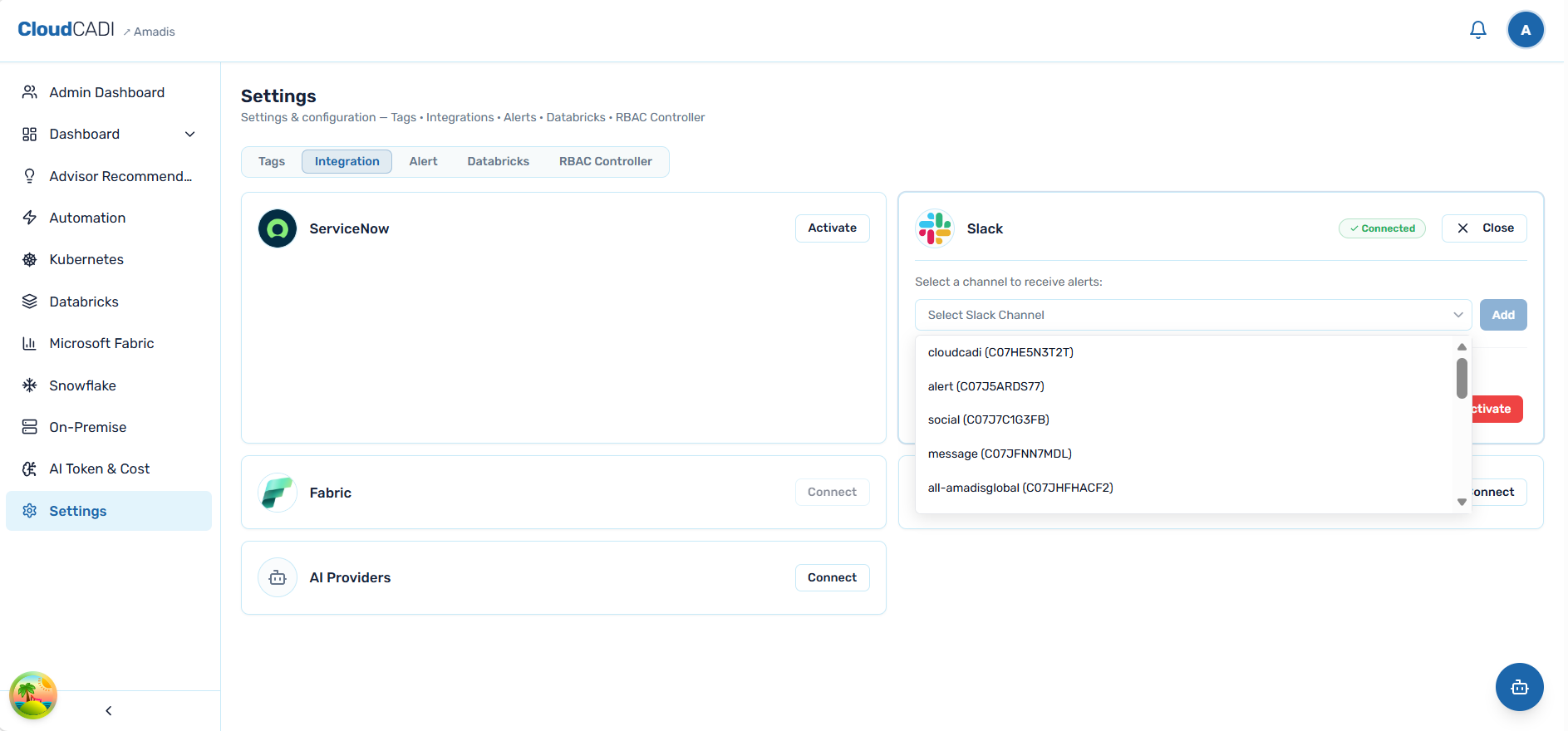Switch to the RBAC Controller tab
Screen dimensions: 1568x731
coord(606,161)
